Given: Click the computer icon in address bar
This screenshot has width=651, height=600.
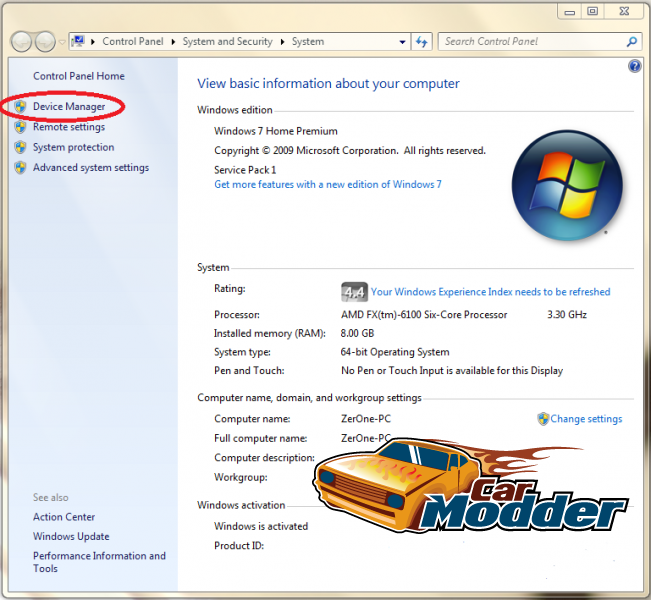Looking at the screenshot, I should (78, 41).
